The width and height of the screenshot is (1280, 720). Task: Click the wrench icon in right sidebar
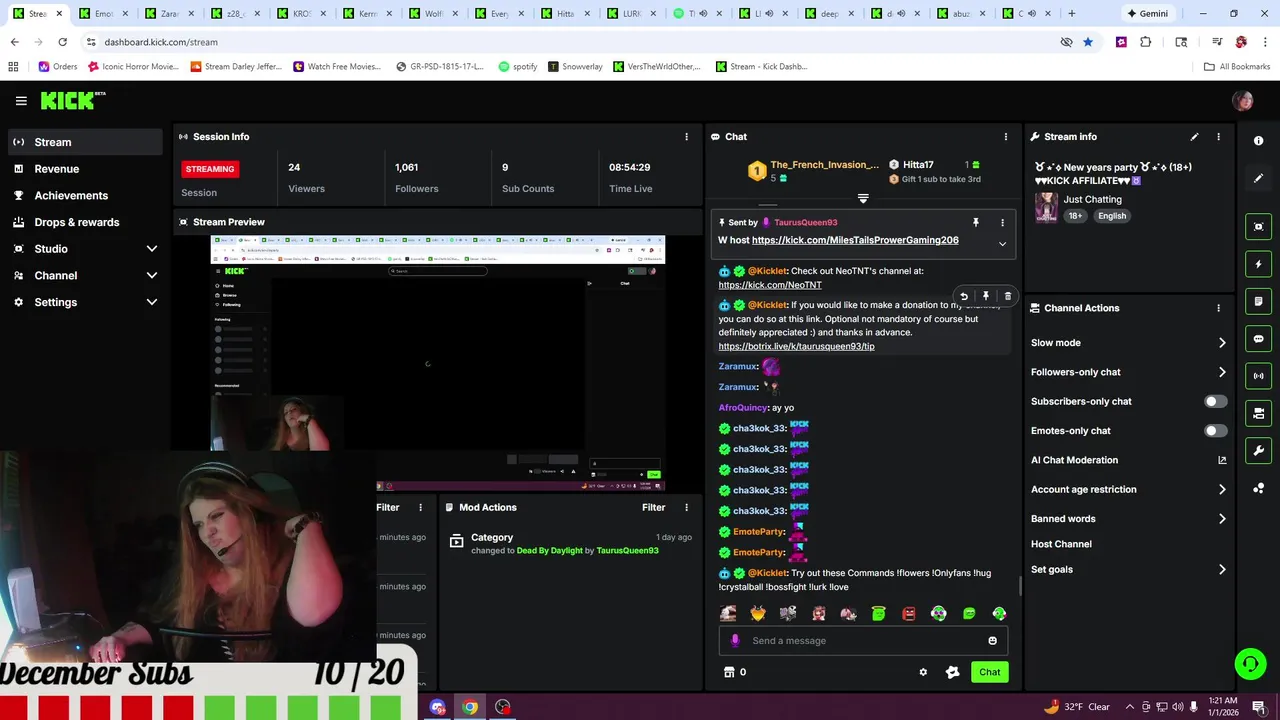(1259, 451)
